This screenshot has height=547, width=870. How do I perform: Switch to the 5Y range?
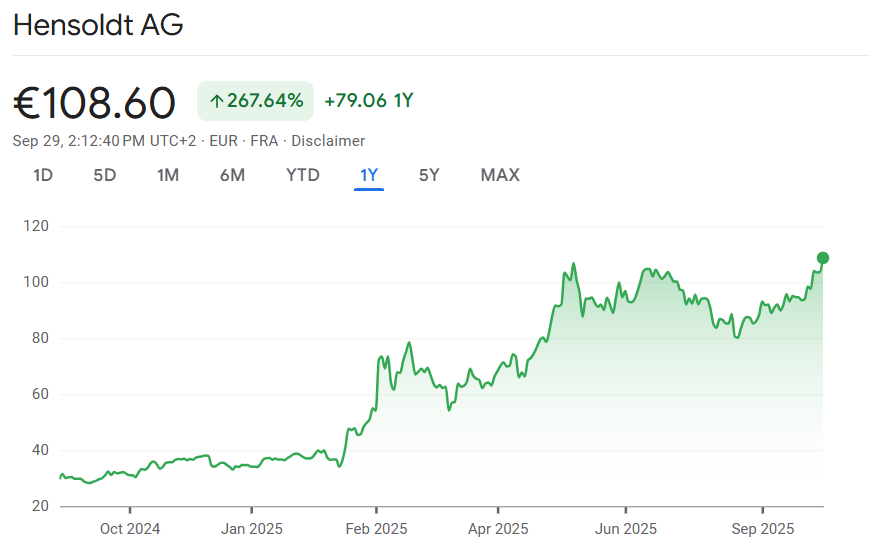(429, 175)
